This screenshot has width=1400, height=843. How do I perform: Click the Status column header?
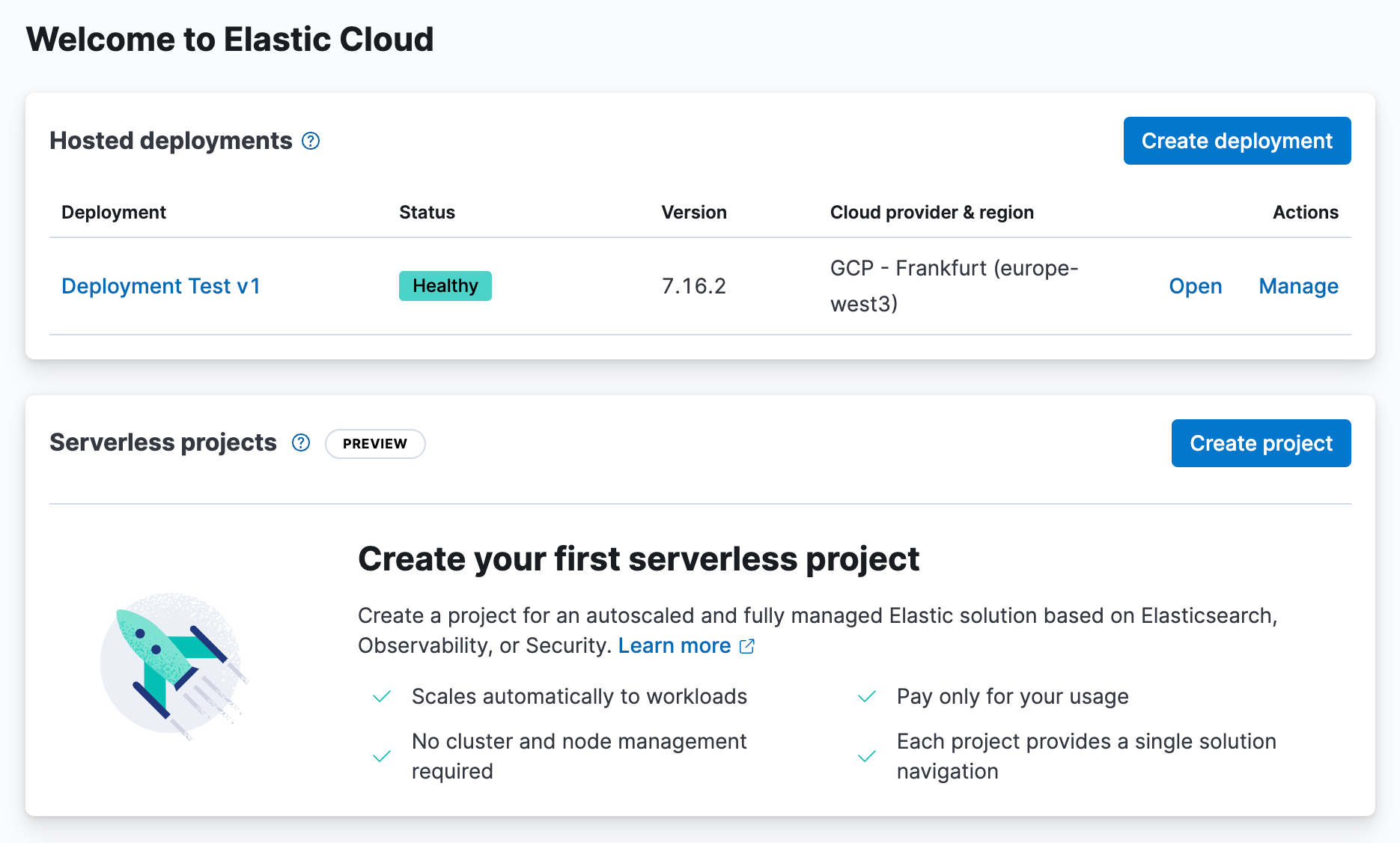(x=427, y=213)
